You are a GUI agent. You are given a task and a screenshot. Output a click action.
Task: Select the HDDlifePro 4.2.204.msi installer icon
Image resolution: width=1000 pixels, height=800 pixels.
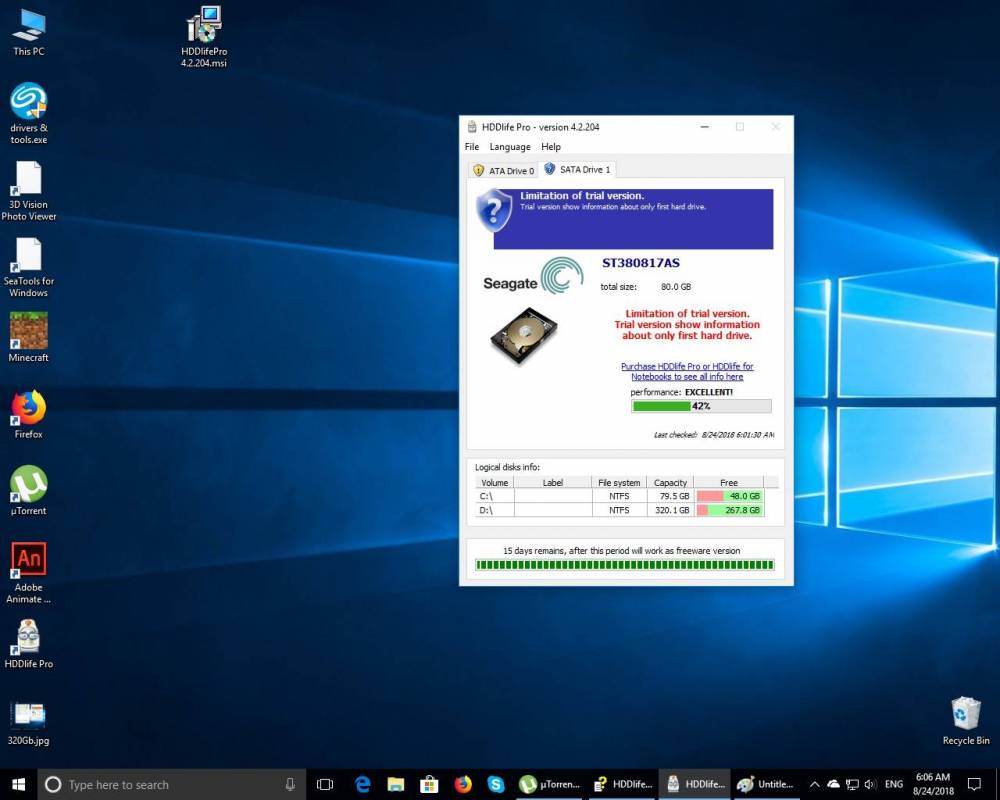(x=203, y=37)
